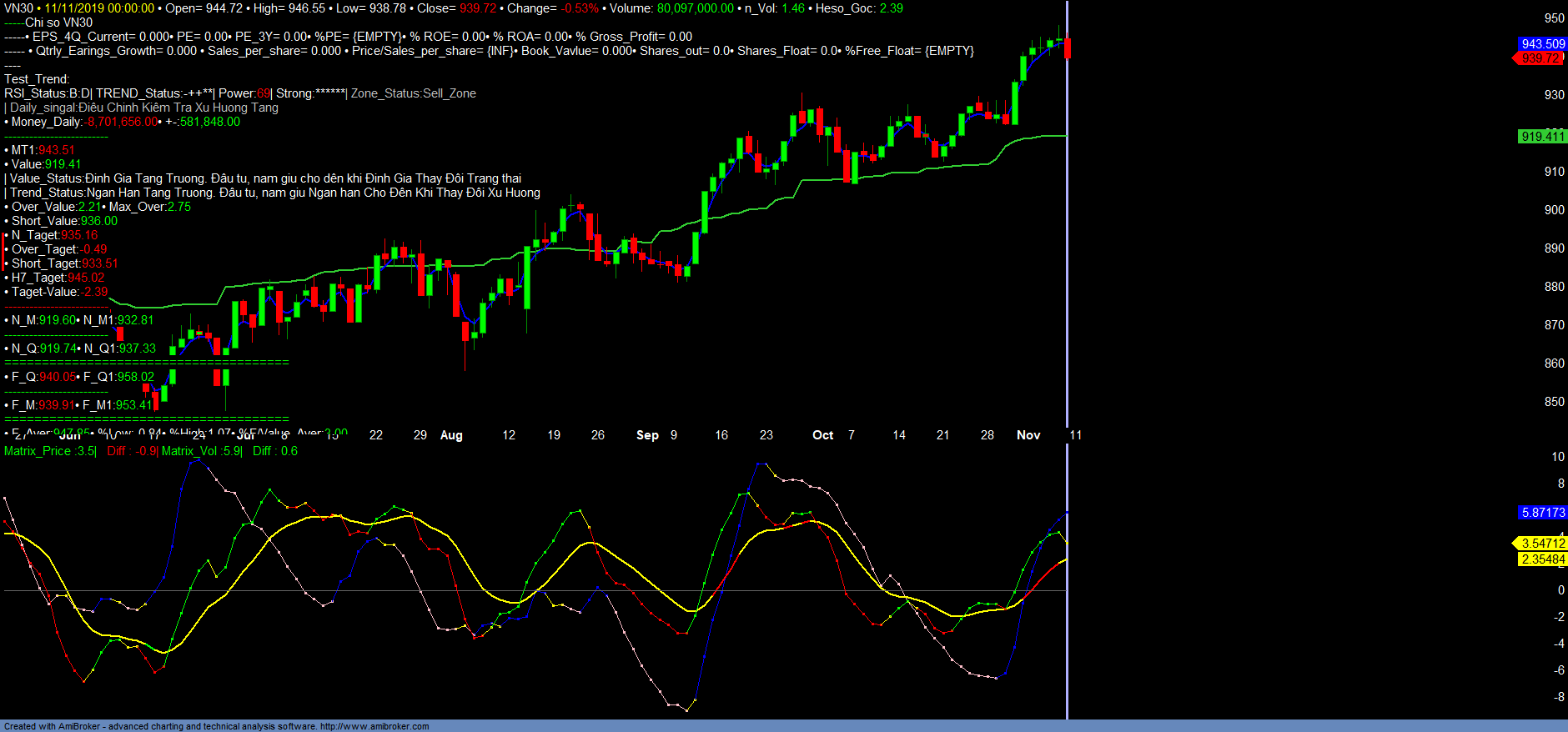This screenshot has height=732, width=1568.
Task: Select the Nov month marker on date axis
Action: click(x=1028, y=435)
